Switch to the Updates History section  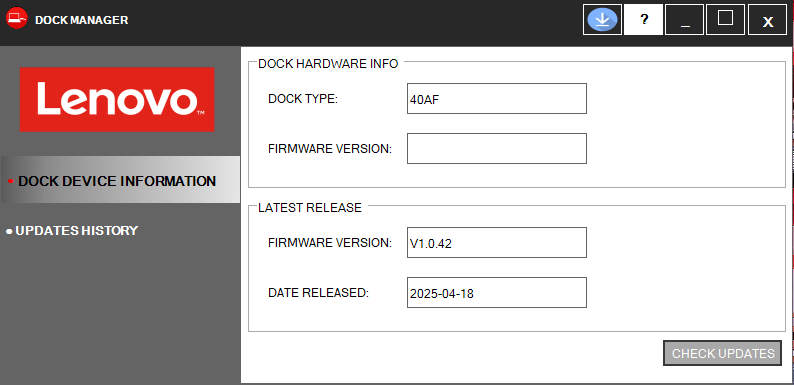pyautogui.click(x=76, y=230)
